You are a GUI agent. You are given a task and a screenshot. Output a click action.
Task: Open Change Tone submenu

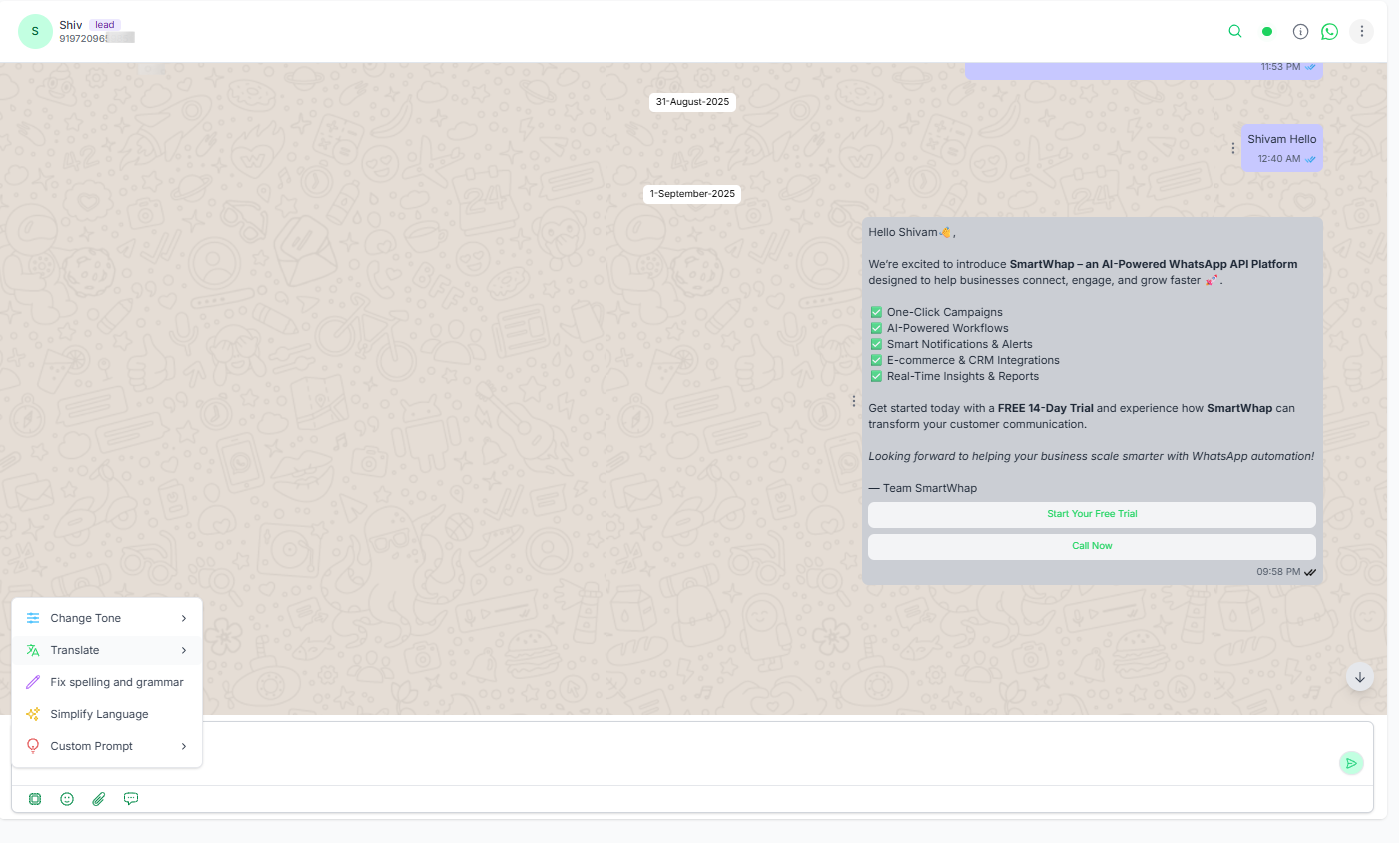tap(107, 618)
